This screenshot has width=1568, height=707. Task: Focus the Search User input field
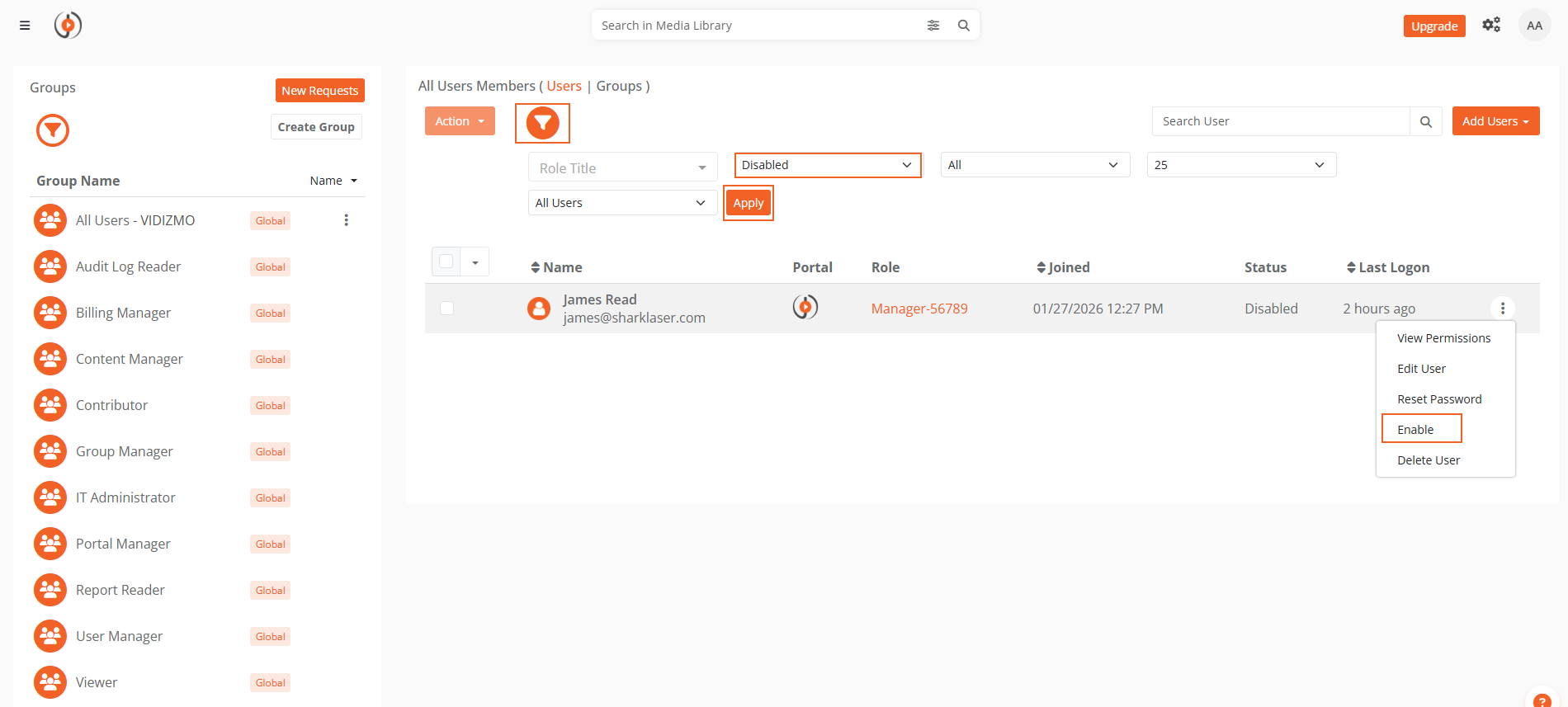(x=1281, y=121)
